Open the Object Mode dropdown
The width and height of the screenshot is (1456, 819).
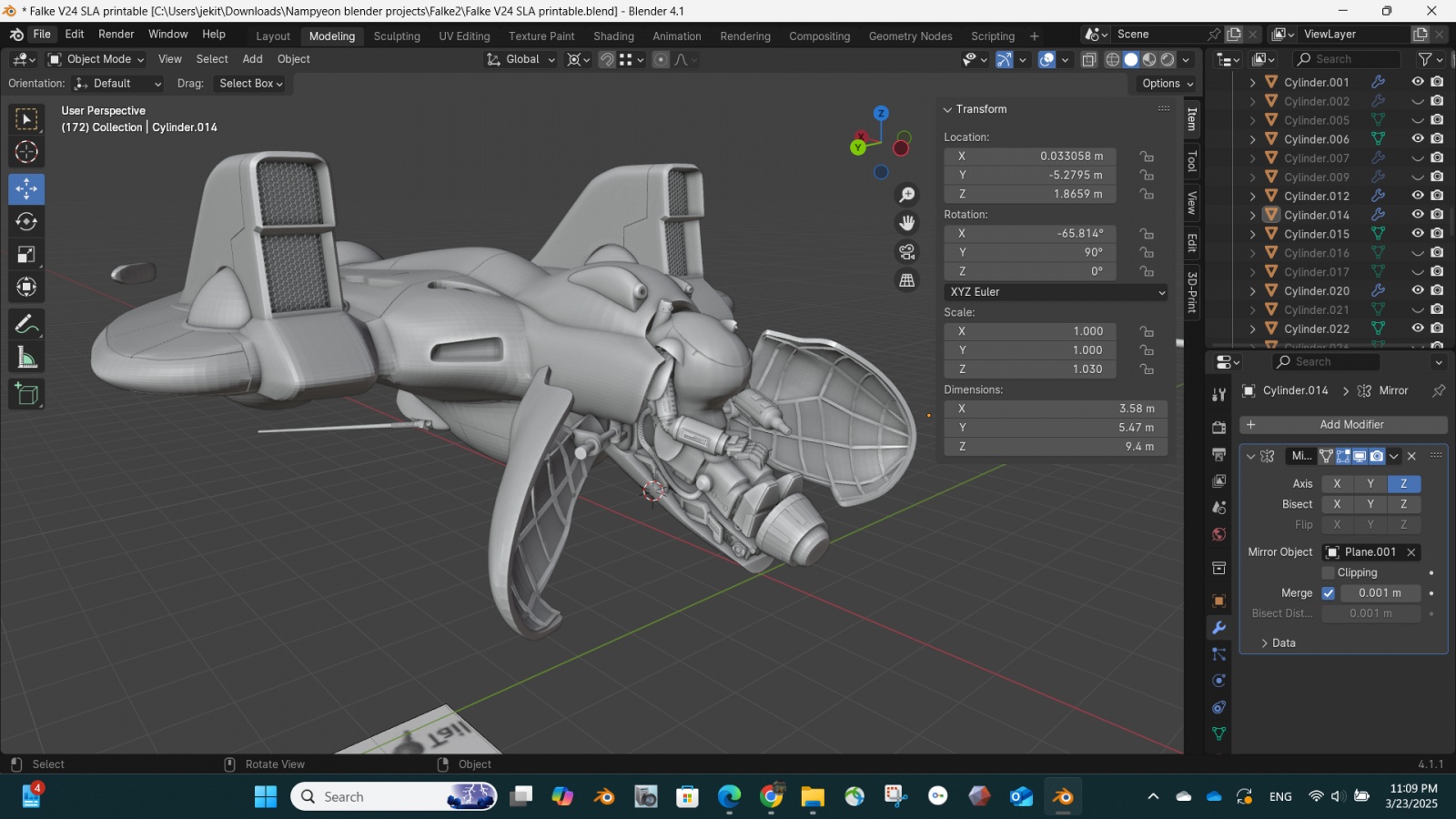coord(96,59)
